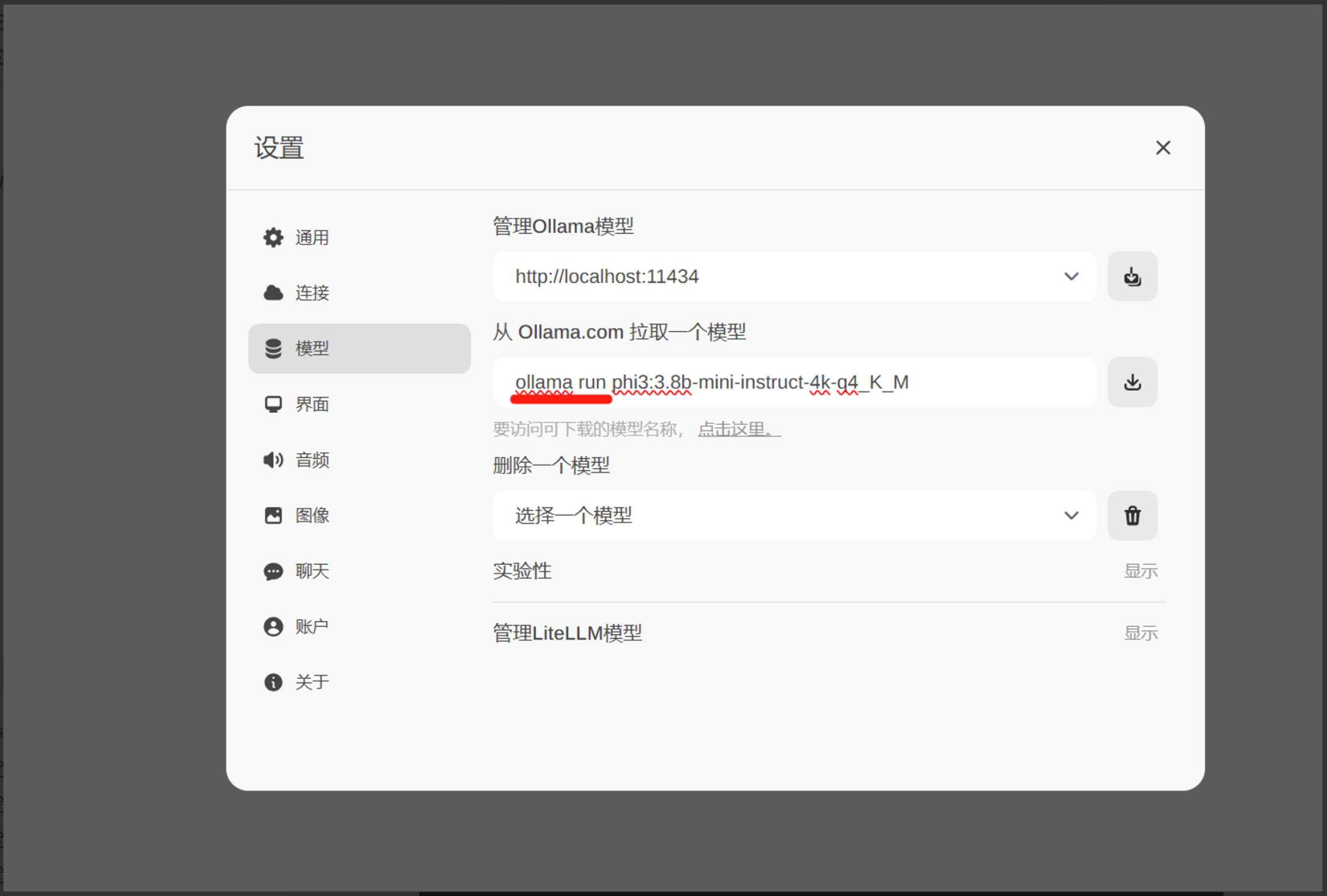Close the 设置 dialog

1163,148
